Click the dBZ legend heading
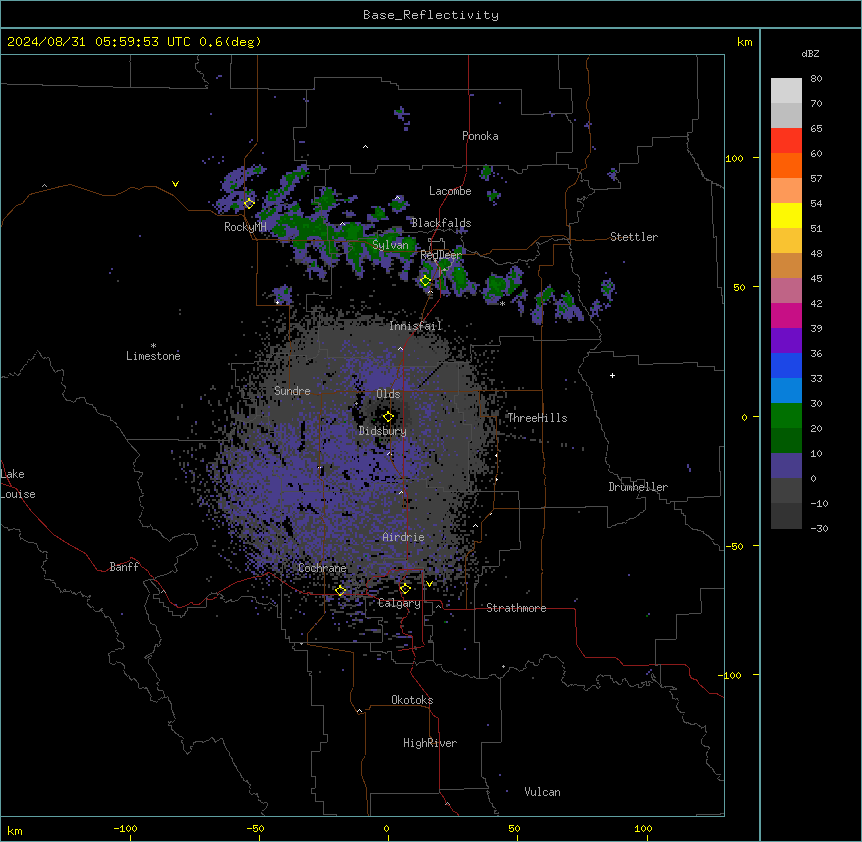The height and width of the screenshot is (842, 862). [810, 53]
